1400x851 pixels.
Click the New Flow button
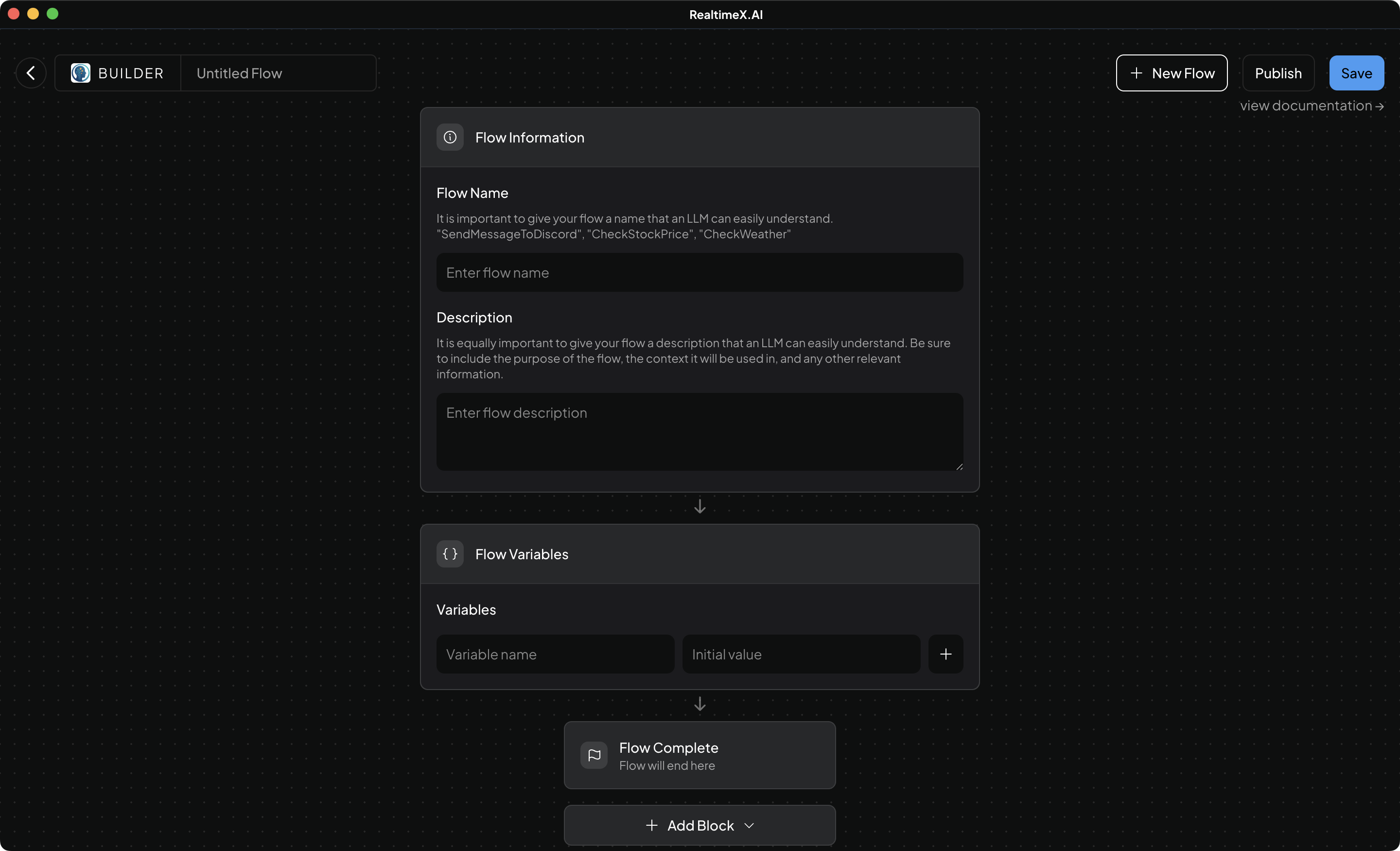[x=1172, y=73]
